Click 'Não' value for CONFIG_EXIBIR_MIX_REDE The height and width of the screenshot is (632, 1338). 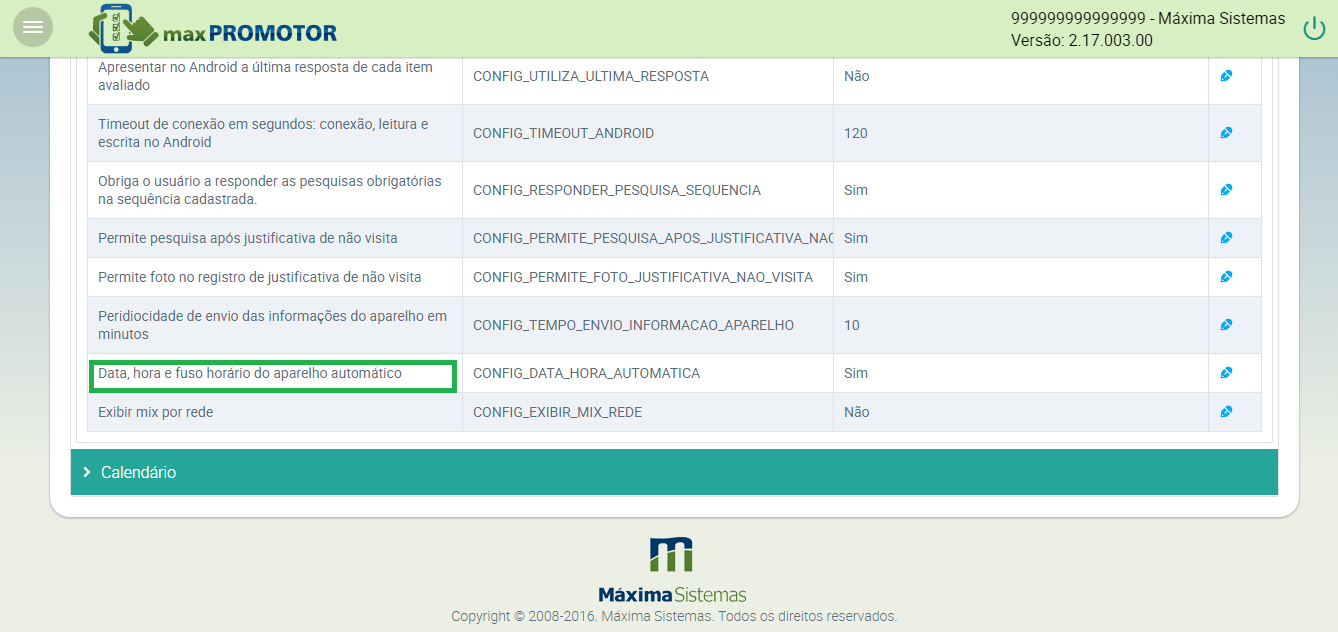click(857, 412)
